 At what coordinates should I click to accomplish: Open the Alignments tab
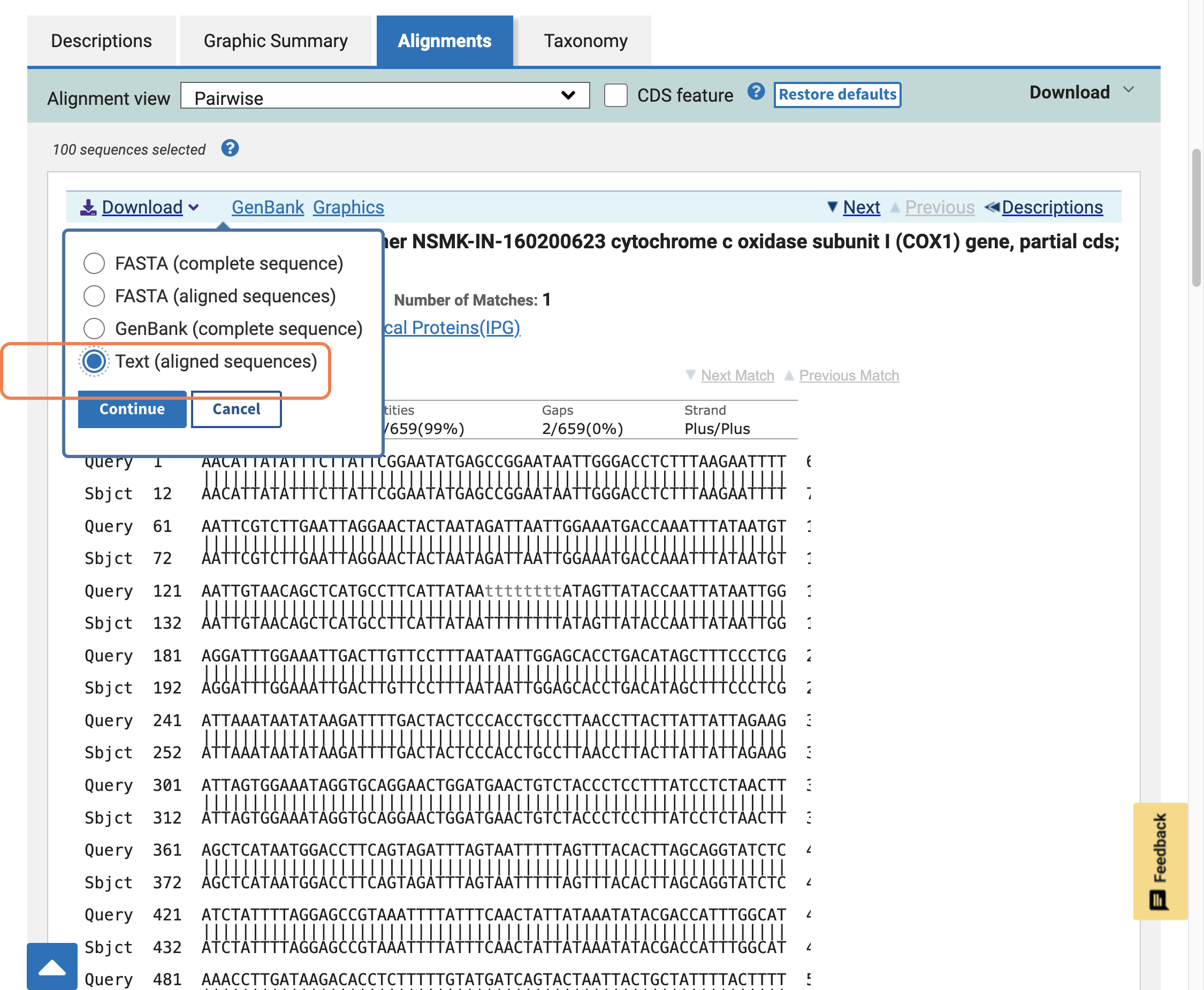pos(444,41)
